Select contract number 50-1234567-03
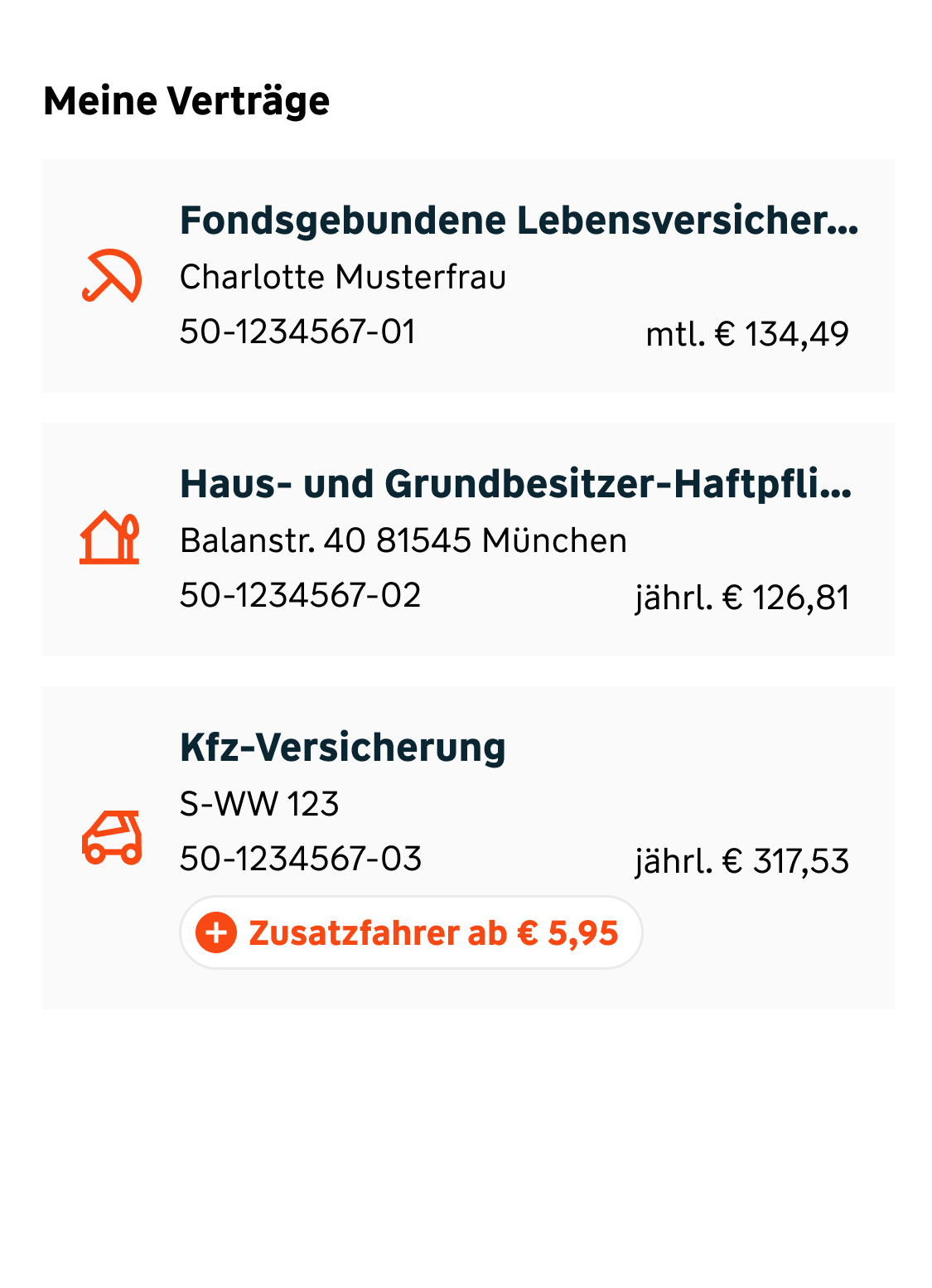This screenshot has height=1288, width=932. 300,859
